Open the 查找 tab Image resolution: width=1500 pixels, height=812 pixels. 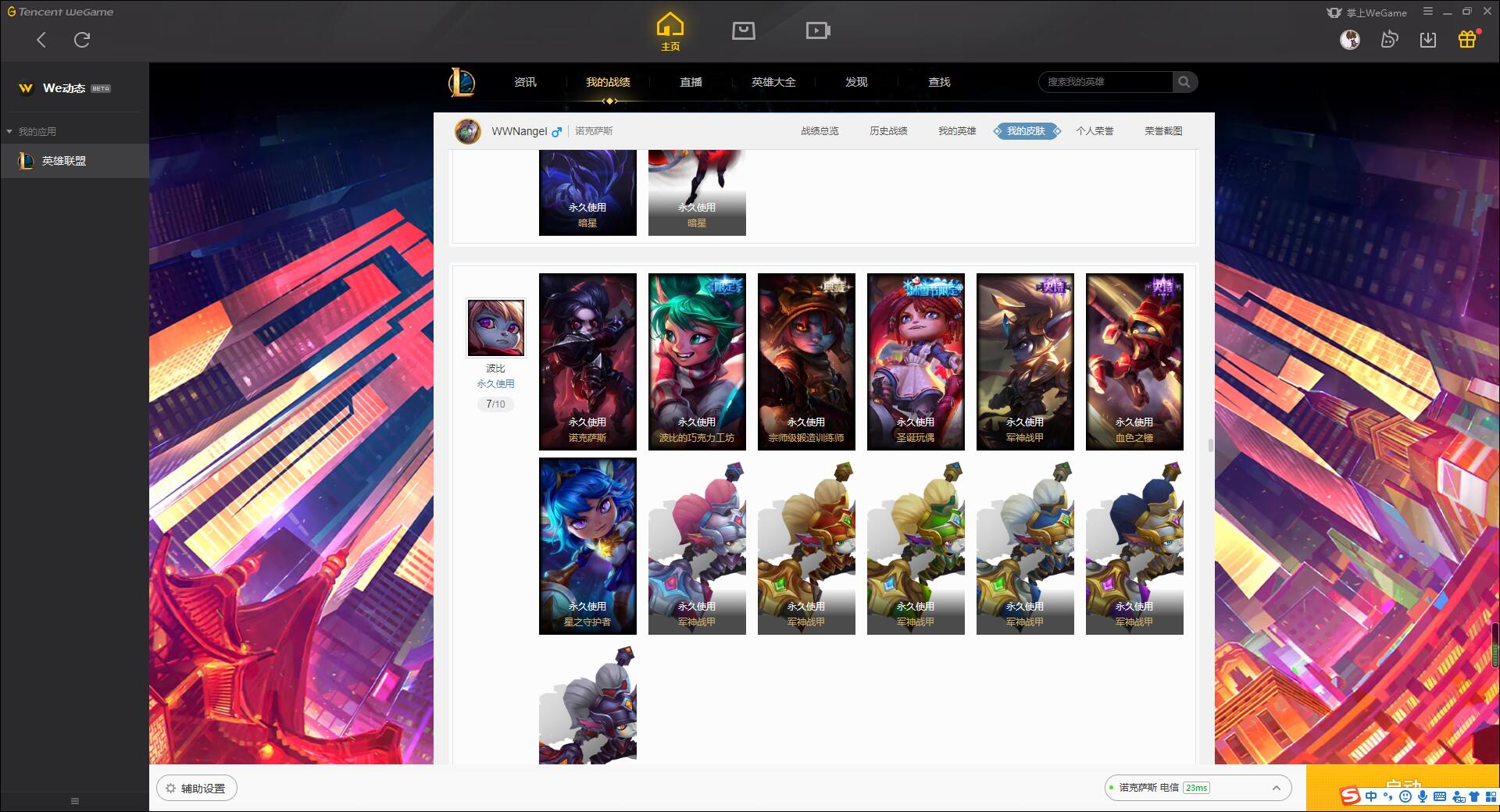[x=939, y=82]
